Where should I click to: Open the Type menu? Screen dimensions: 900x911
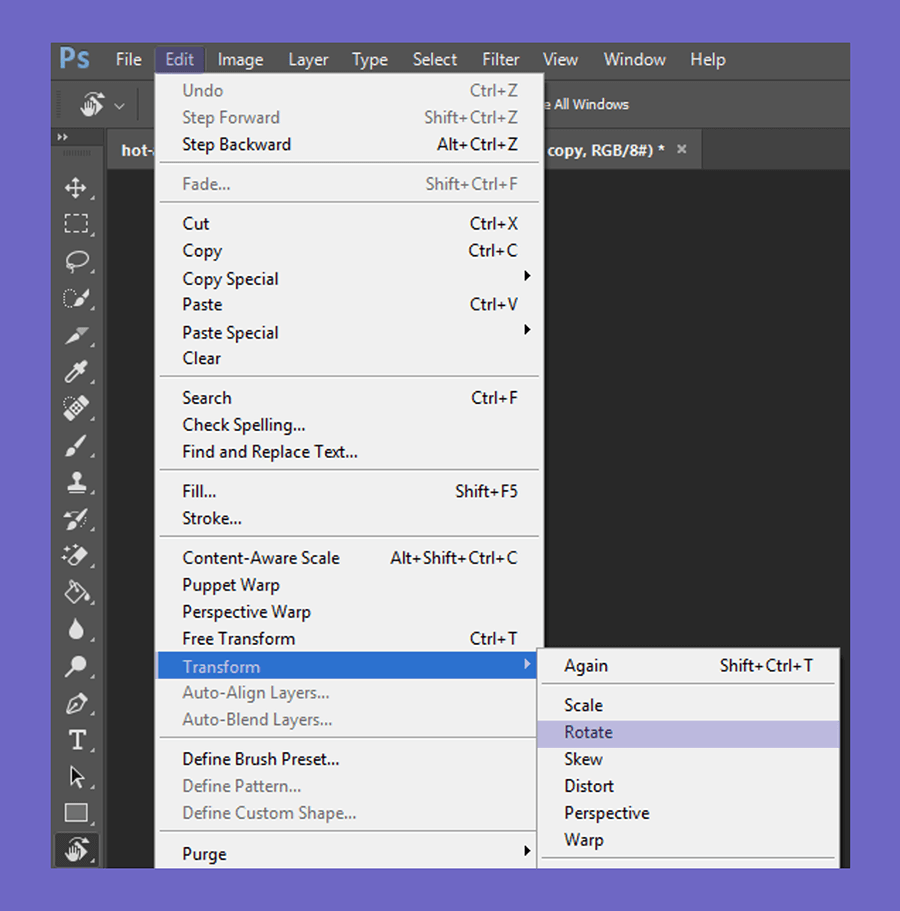pos(370,59)
